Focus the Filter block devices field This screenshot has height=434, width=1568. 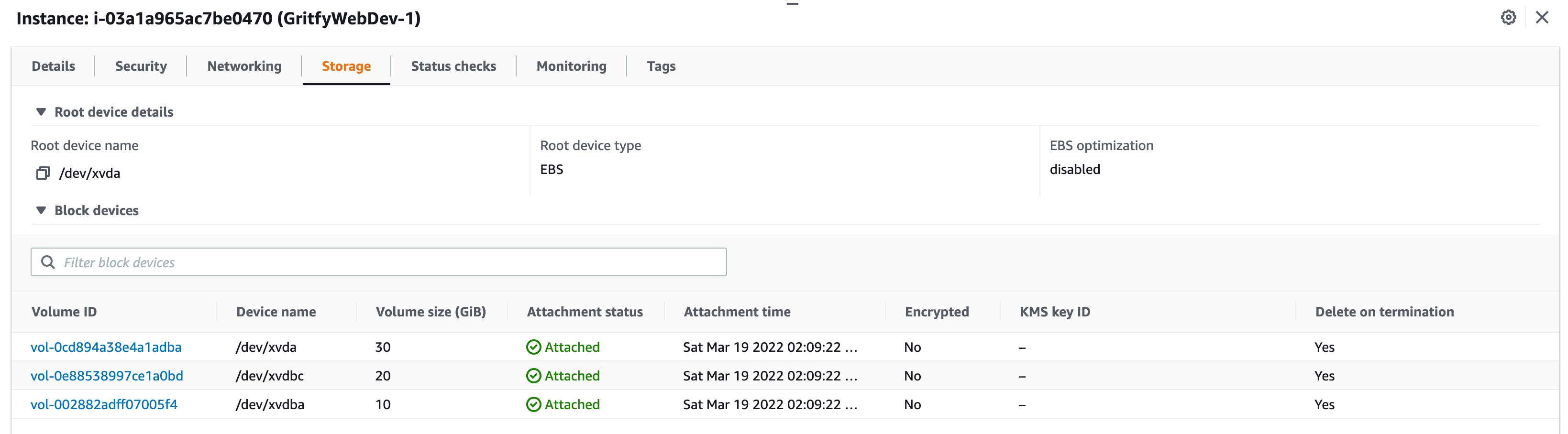(379, 262)
